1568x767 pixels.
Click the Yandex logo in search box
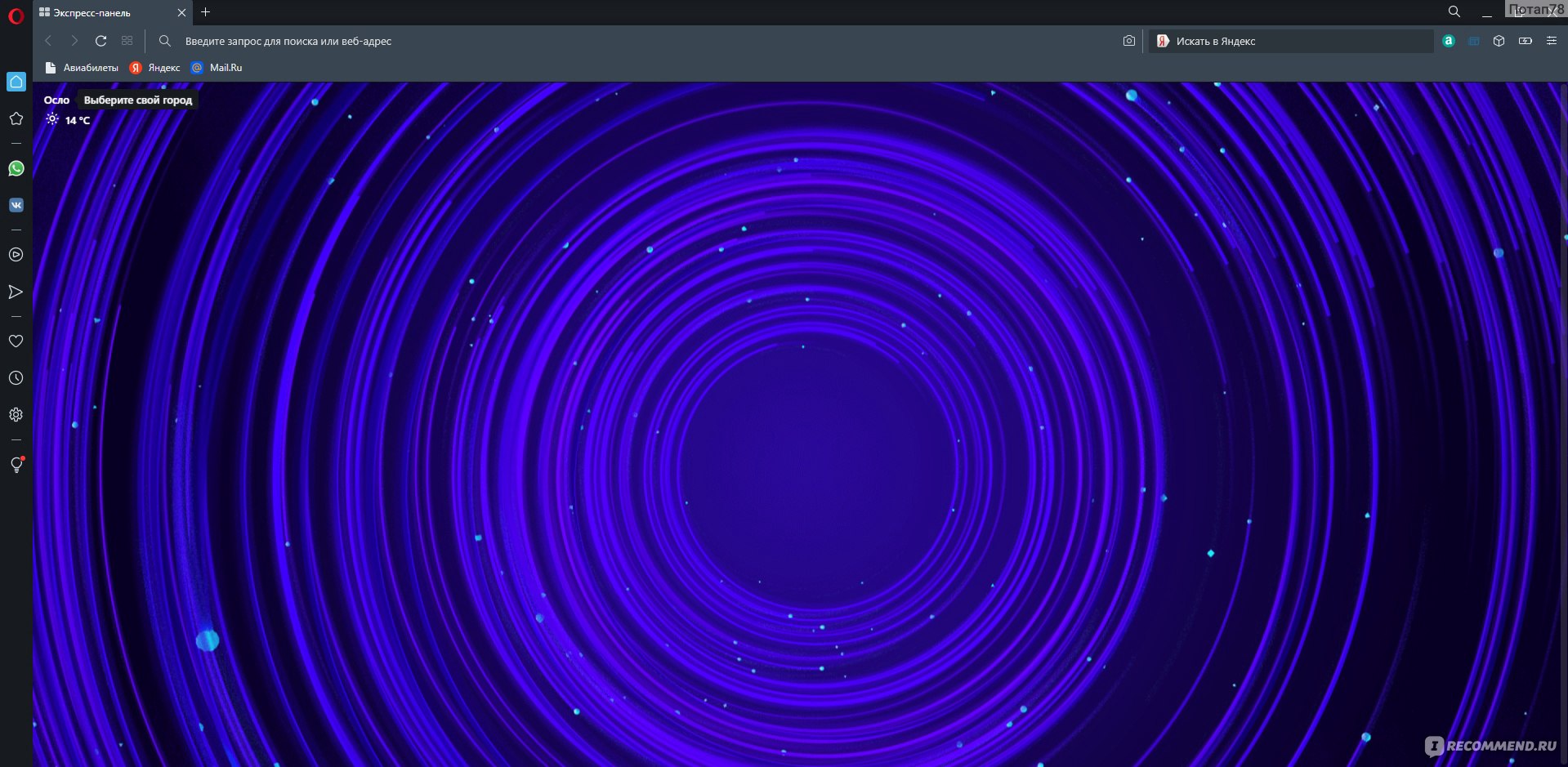[x=1163, y=41]
